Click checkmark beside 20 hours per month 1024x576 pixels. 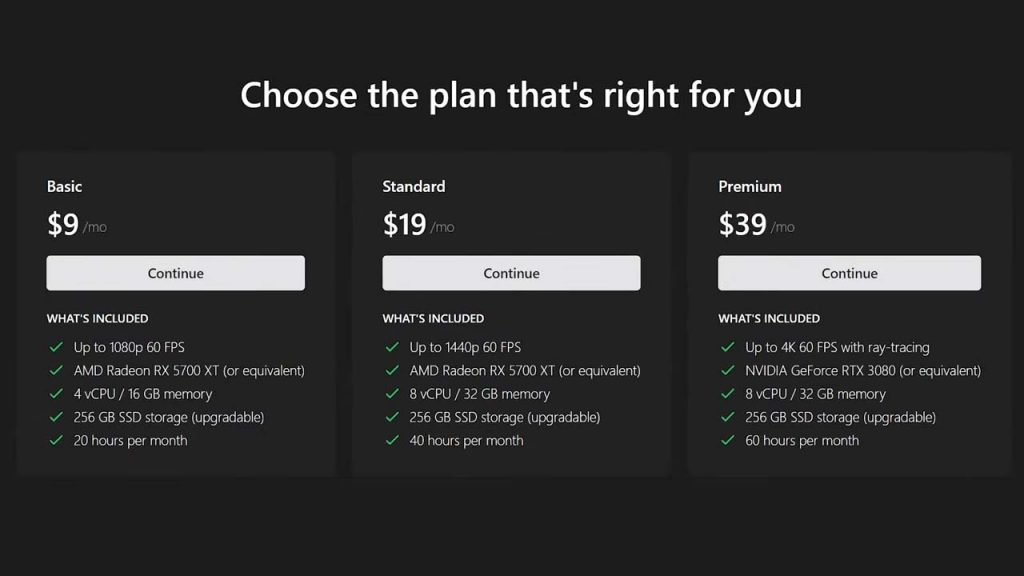(56, 440)
